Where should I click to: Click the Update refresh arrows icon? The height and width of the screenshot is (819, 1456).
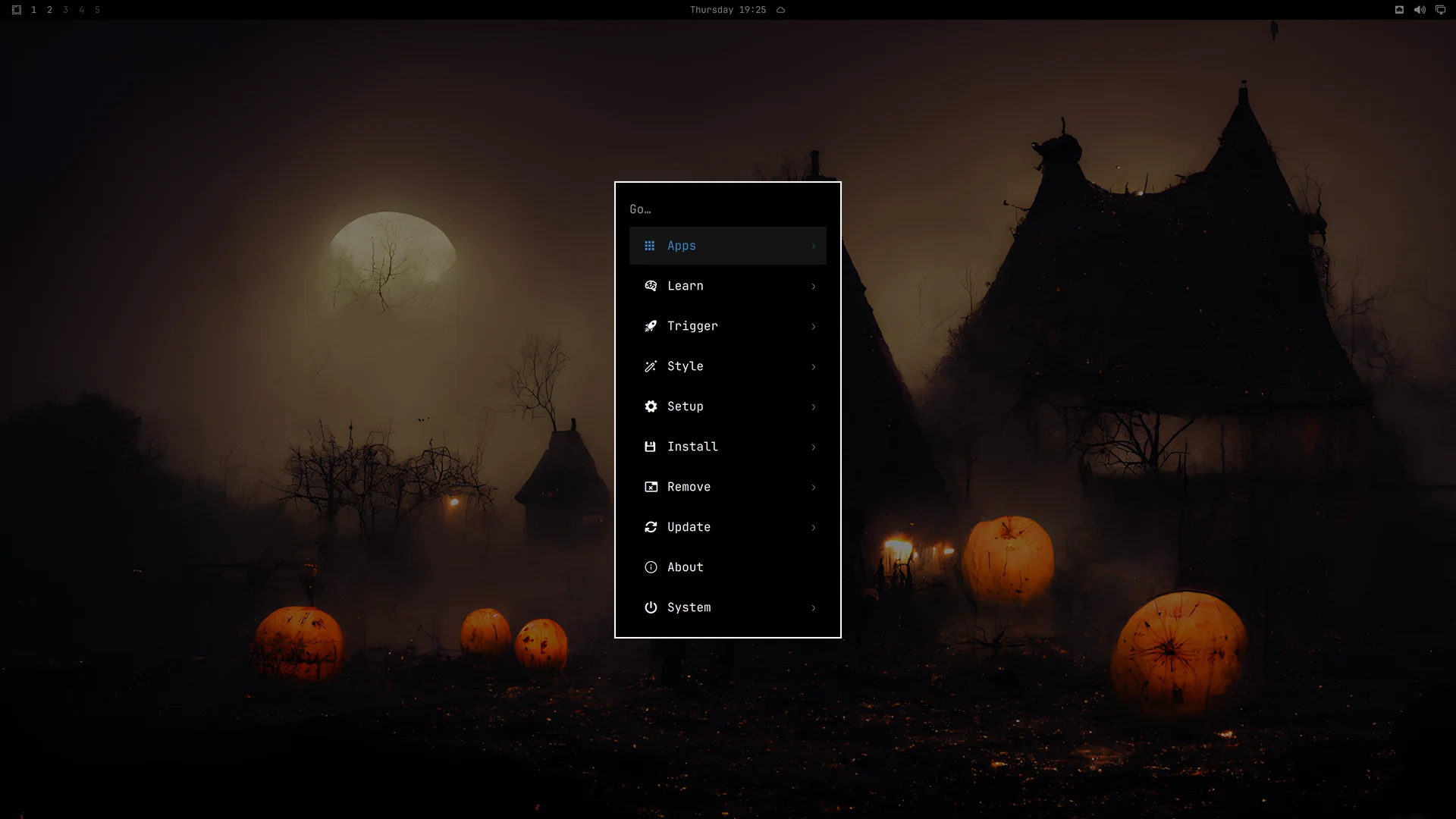pyautogui.click(x=651, y=527)
